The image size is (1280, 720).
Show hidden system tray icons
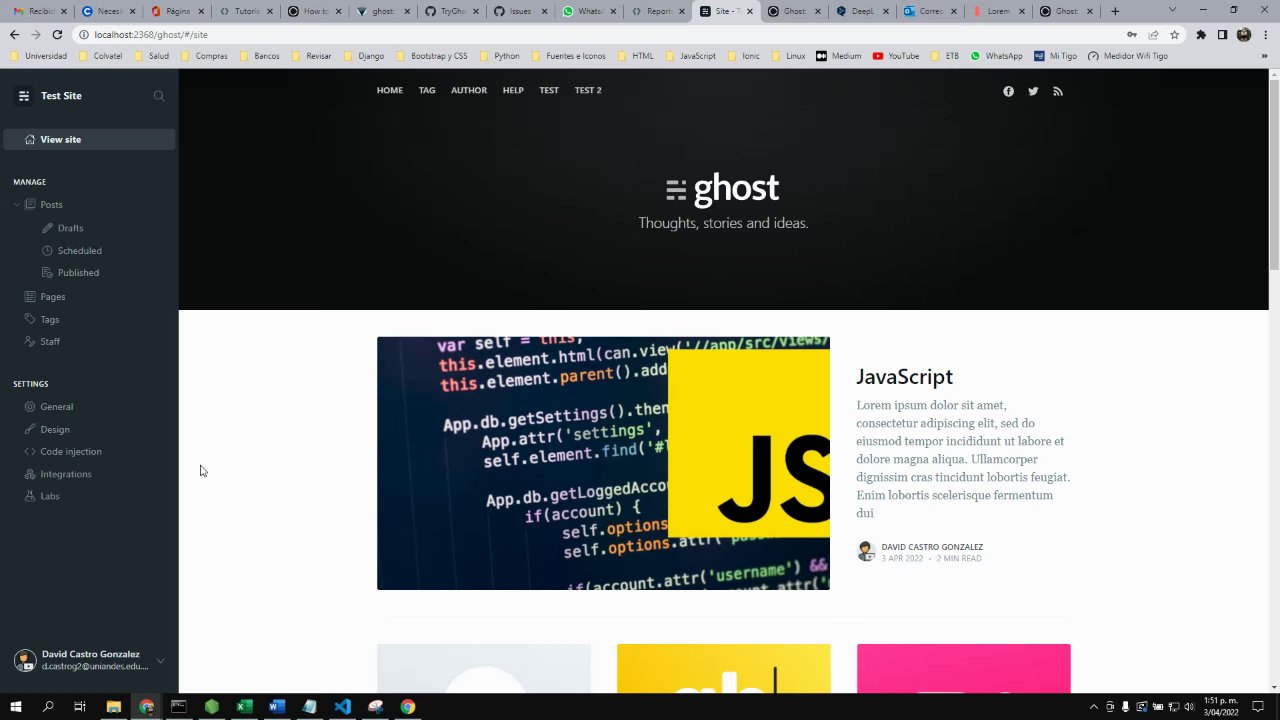[x=1093, y=707]
